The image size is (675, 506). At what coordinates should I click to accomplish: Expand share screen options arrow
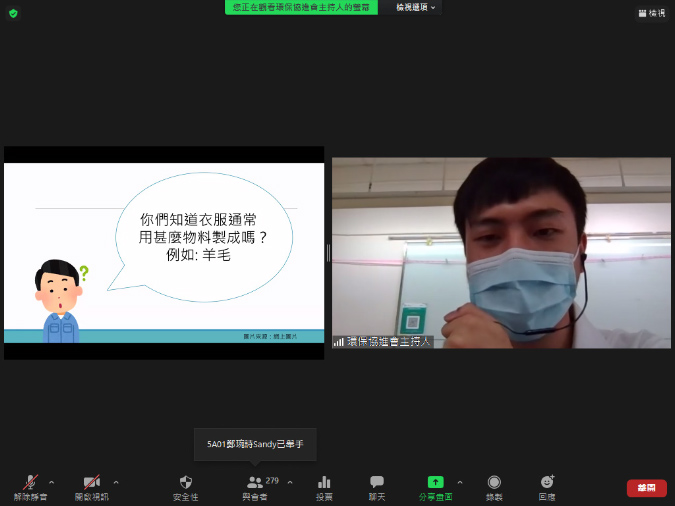460,482
